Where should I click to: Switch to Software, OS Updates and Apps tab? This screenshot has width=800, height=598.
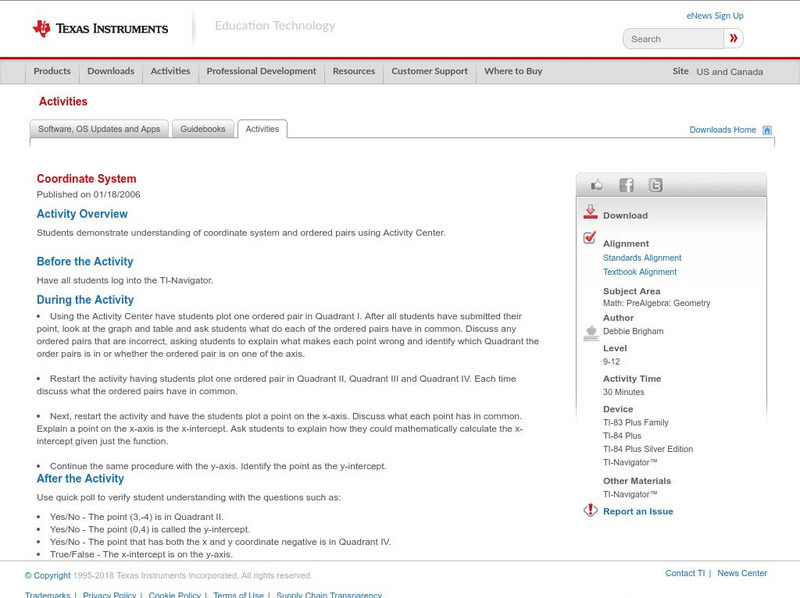pos(99,129)
